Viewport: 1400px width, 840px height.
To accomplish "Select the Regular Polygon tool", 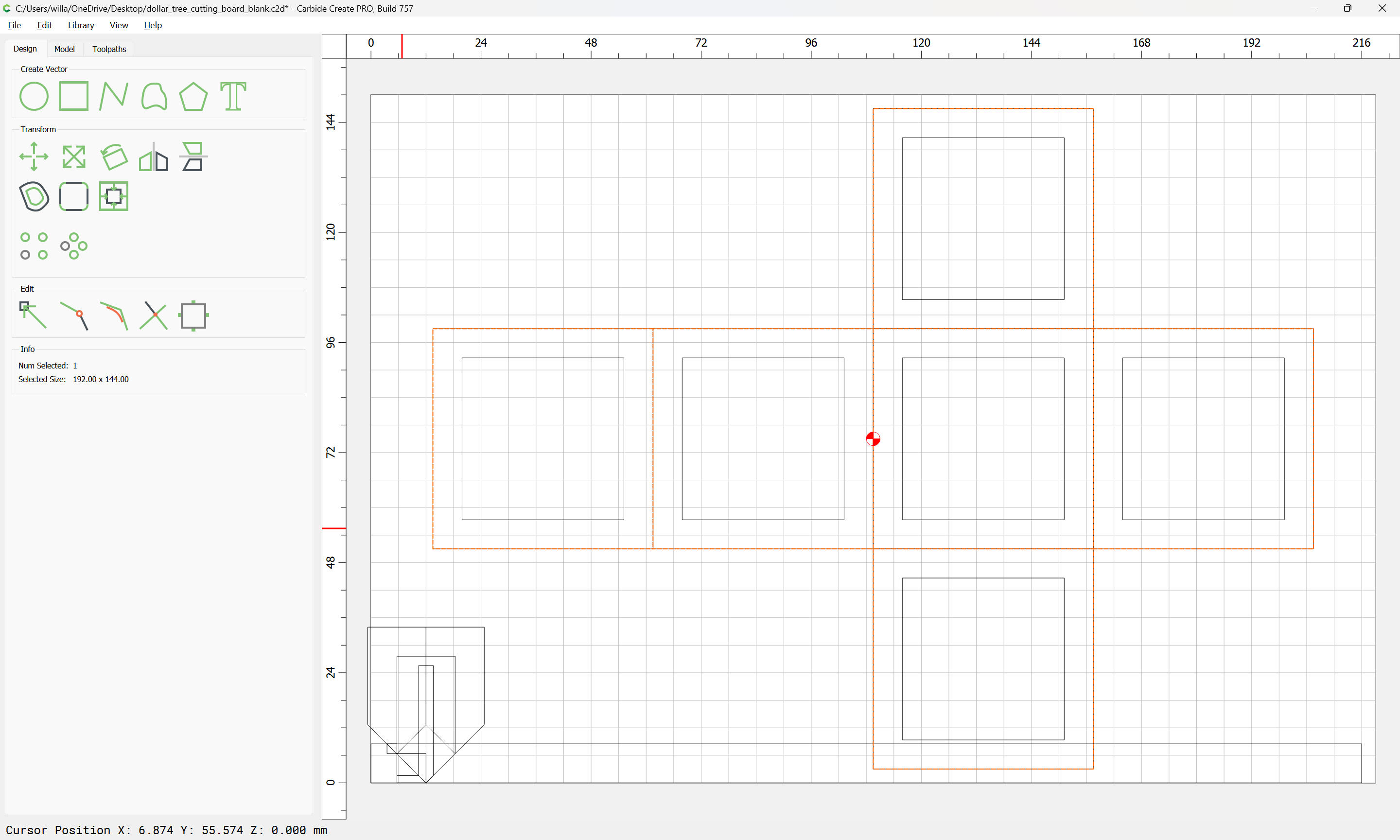I will 193,96.
